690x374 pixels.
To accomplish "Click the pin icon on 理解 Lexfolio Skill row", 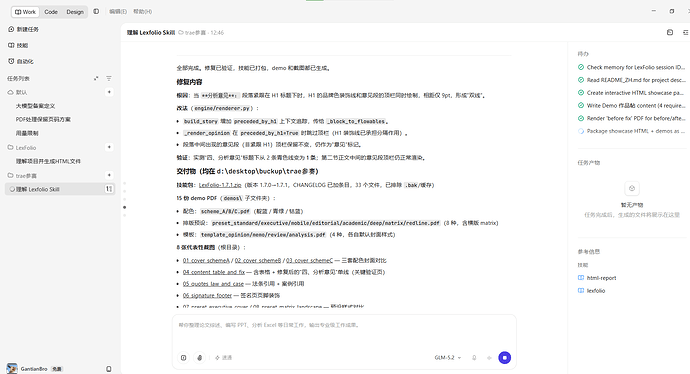I will (x=109, y=189).
